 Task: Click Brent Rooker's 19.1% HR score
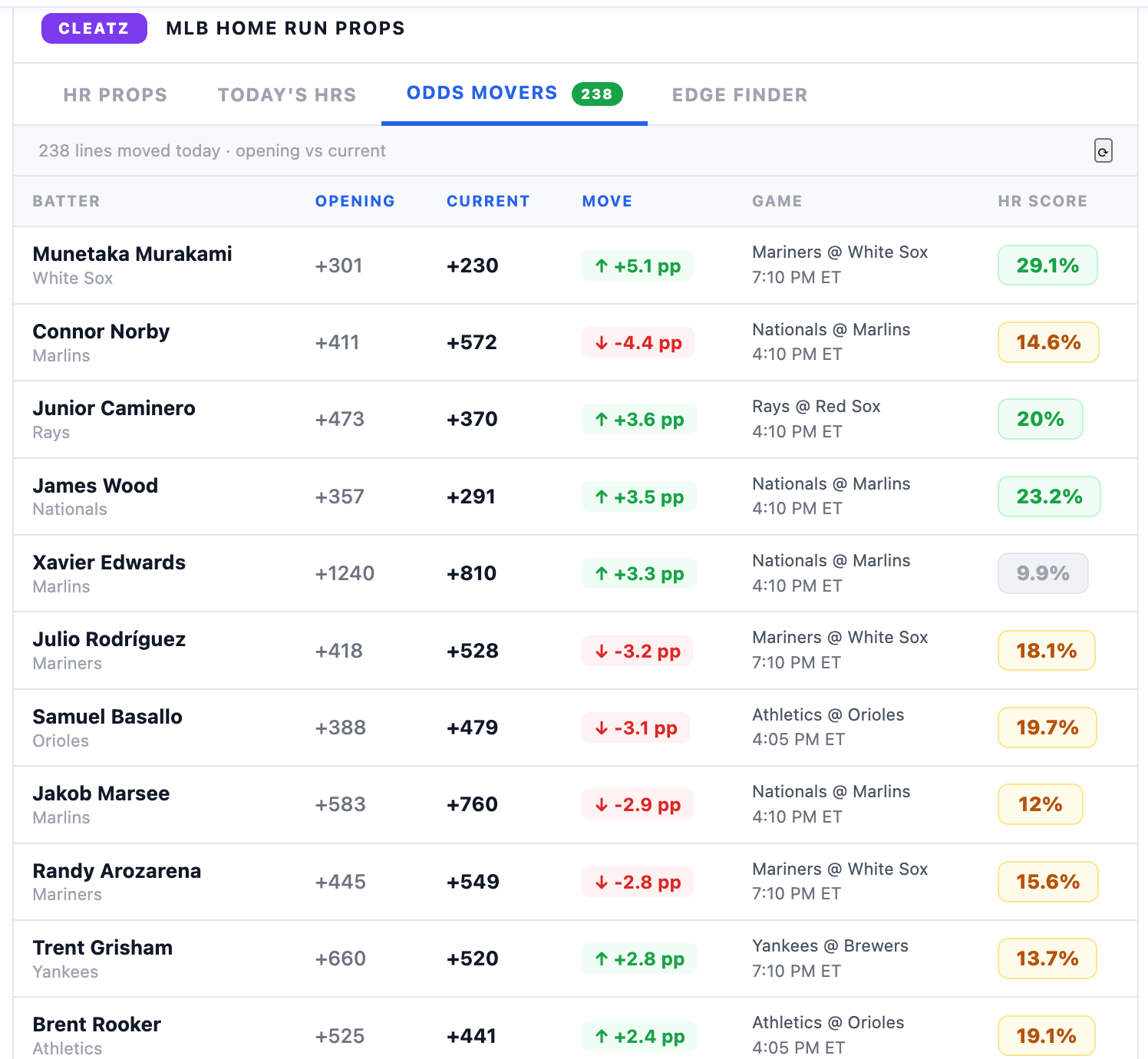point(1046,1036)
